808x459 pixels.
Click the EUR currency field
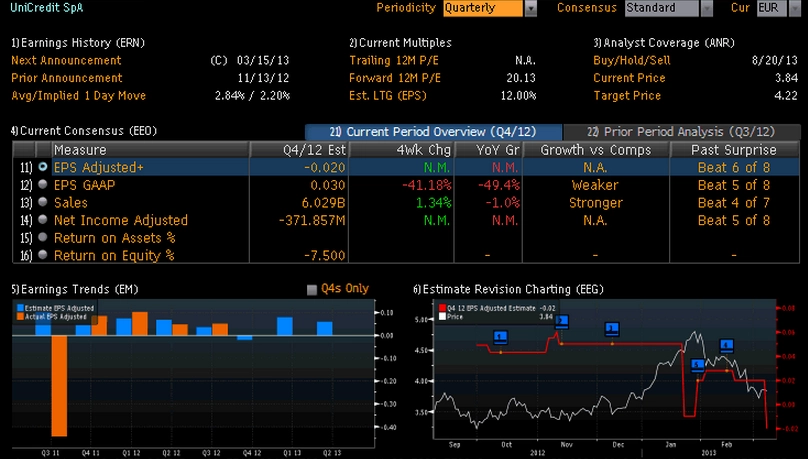[771, 8]
